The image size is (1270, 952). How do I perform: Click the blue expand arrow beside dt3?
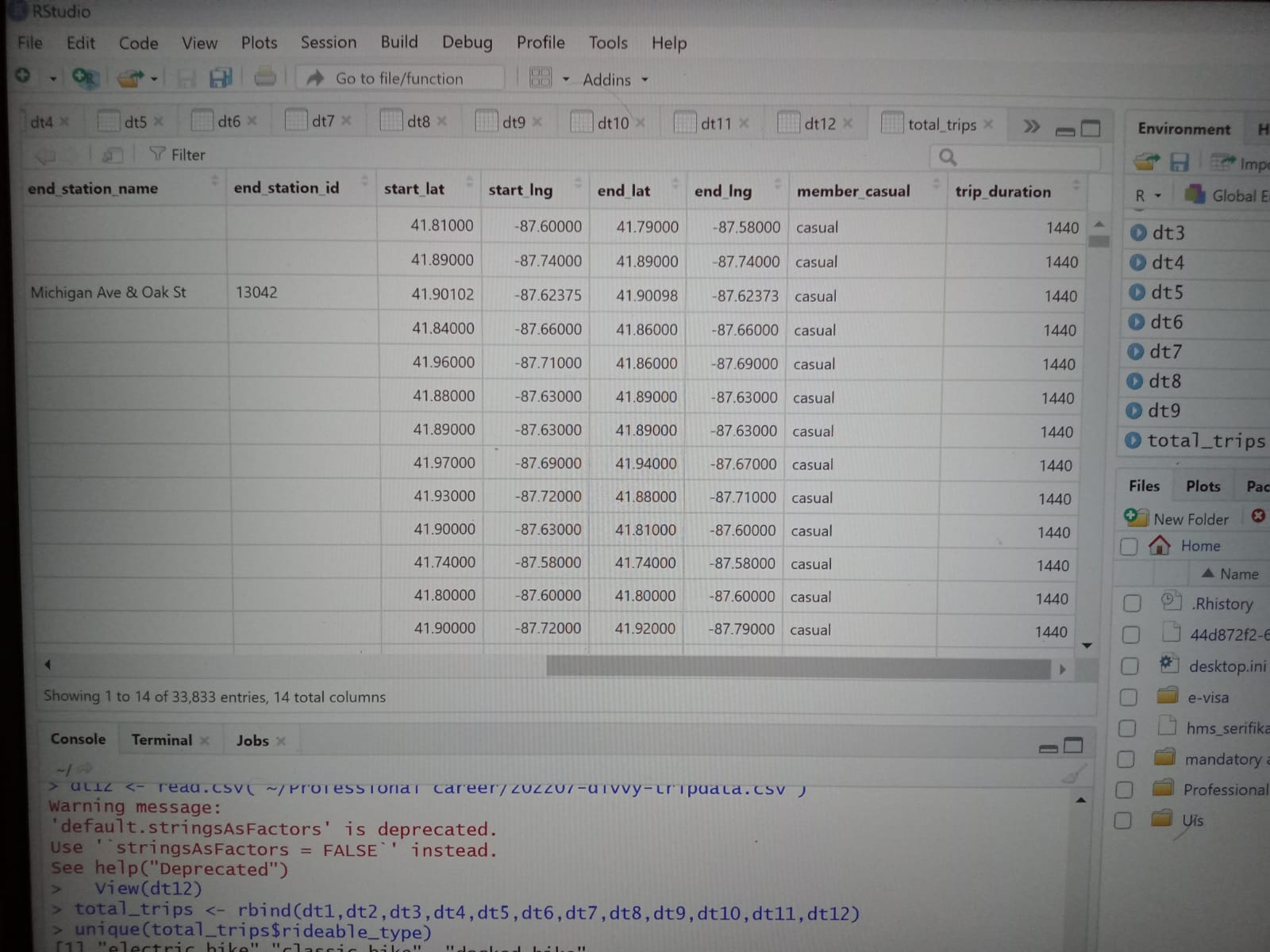coord(1138,232)
